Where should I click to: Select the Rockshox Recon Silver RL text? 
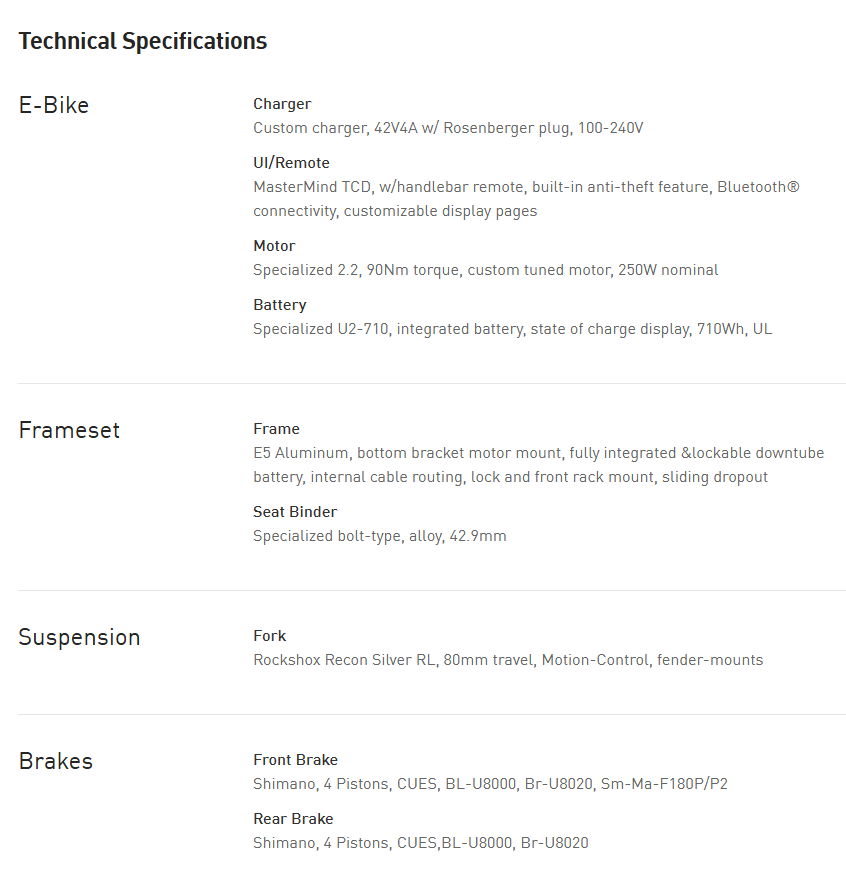pyautogui.click(x=507, y=660)
